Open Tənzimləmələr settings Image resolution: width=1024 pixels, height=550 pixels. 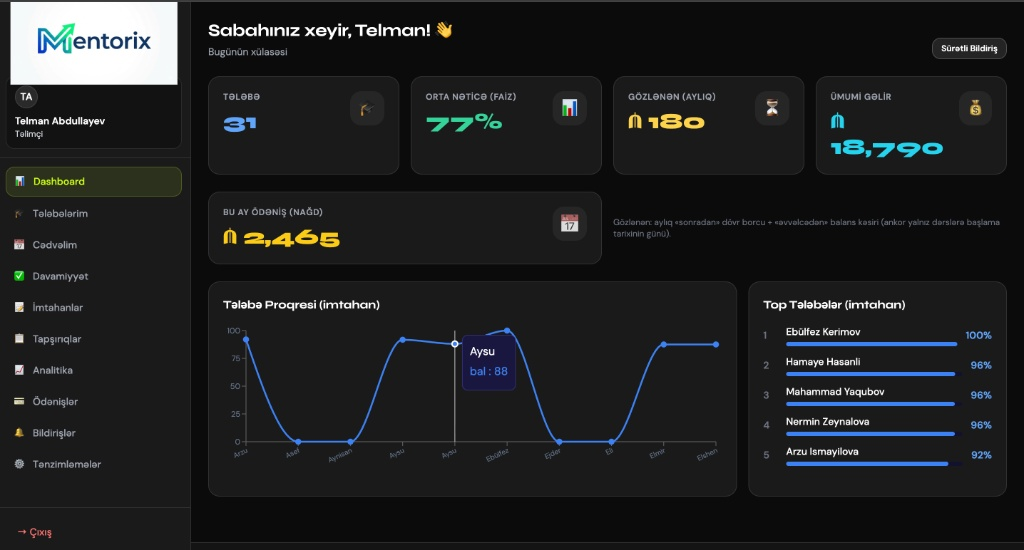[x=66, y=465]
